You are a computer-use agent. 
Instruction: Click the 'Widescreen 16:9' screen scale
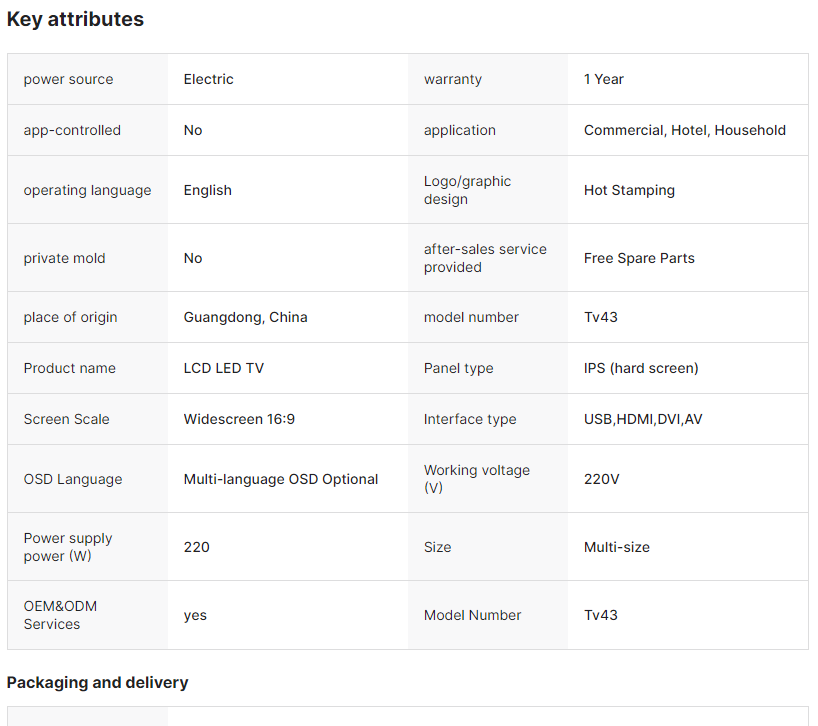238,419
